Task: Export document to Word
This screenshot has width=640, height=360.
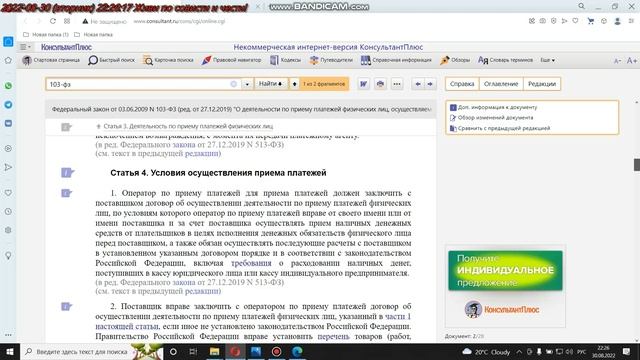Action: click(363, 84)
